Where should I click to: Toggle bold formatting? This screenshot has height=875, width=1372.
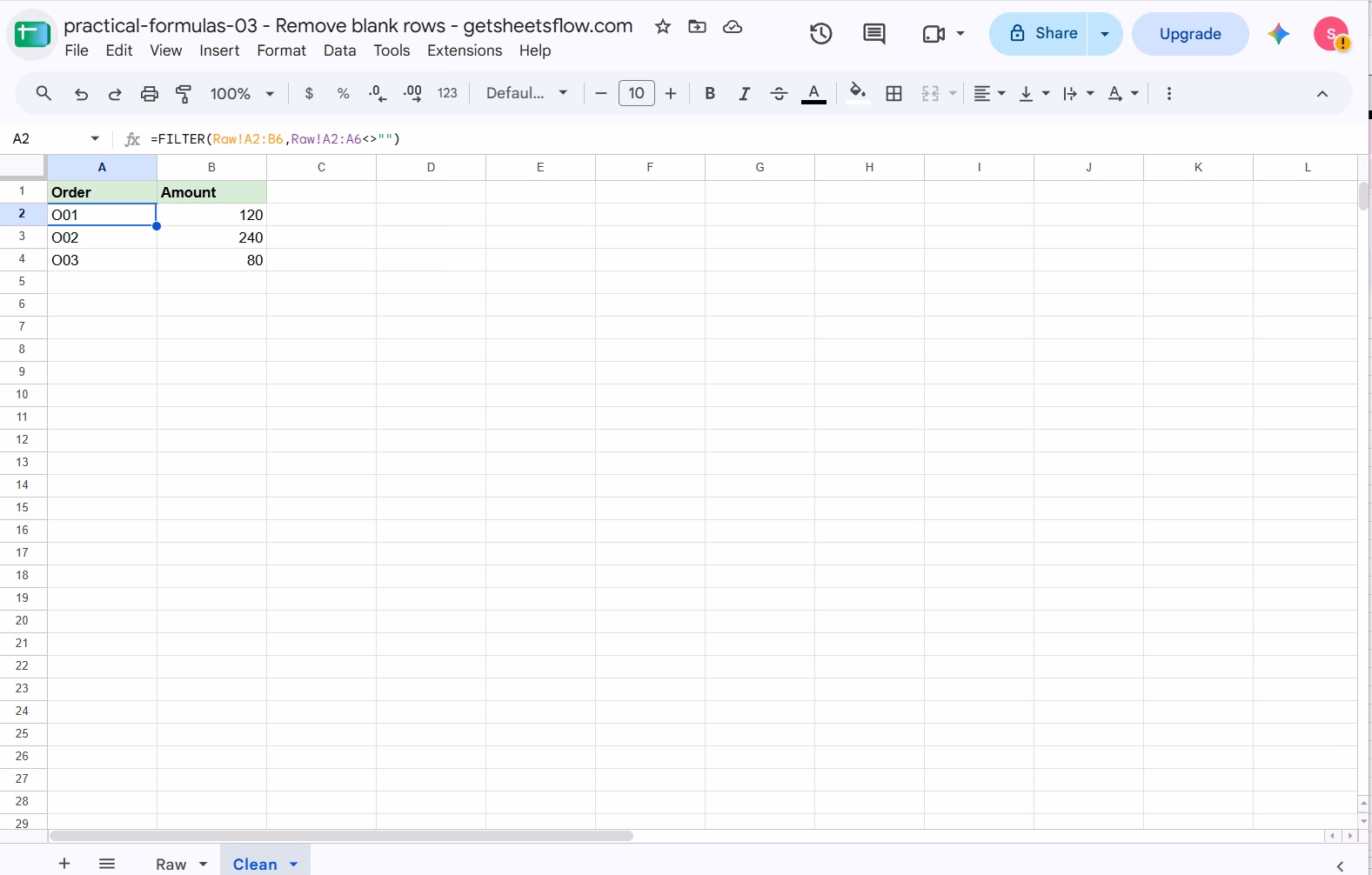click(x=710, y=93)
